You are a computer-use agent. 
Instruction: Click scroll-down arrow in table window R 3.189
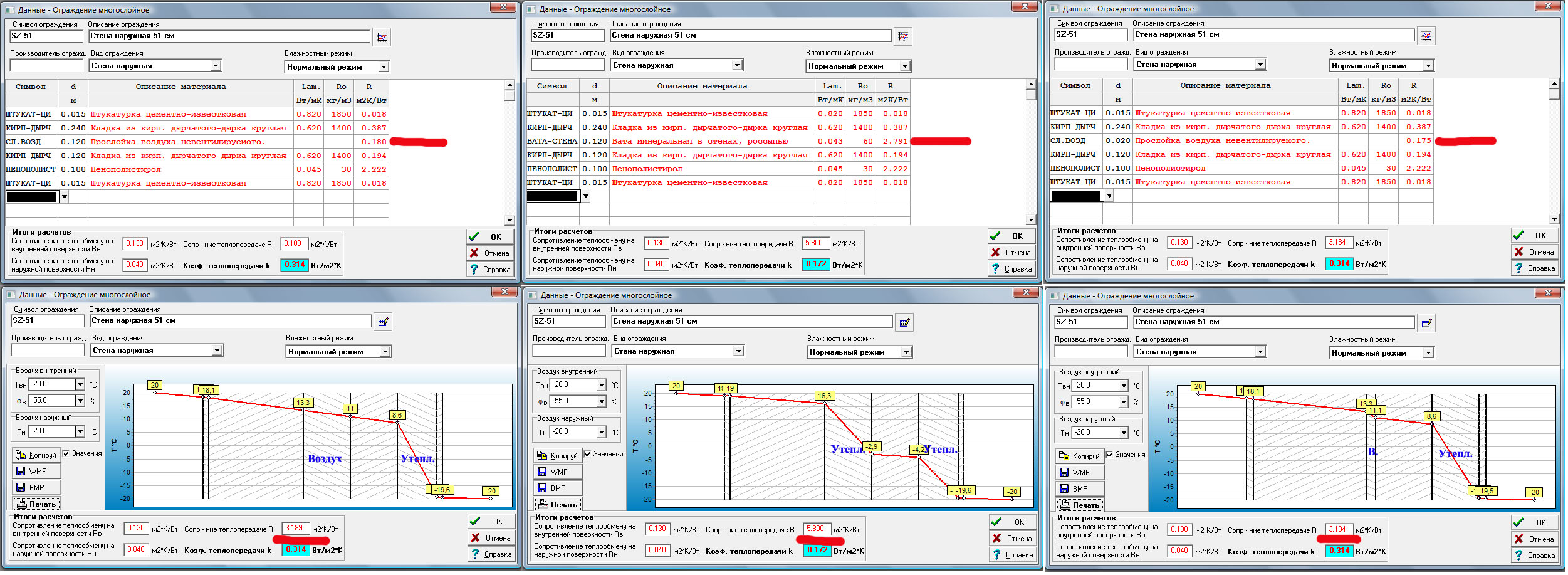(510, 221)
